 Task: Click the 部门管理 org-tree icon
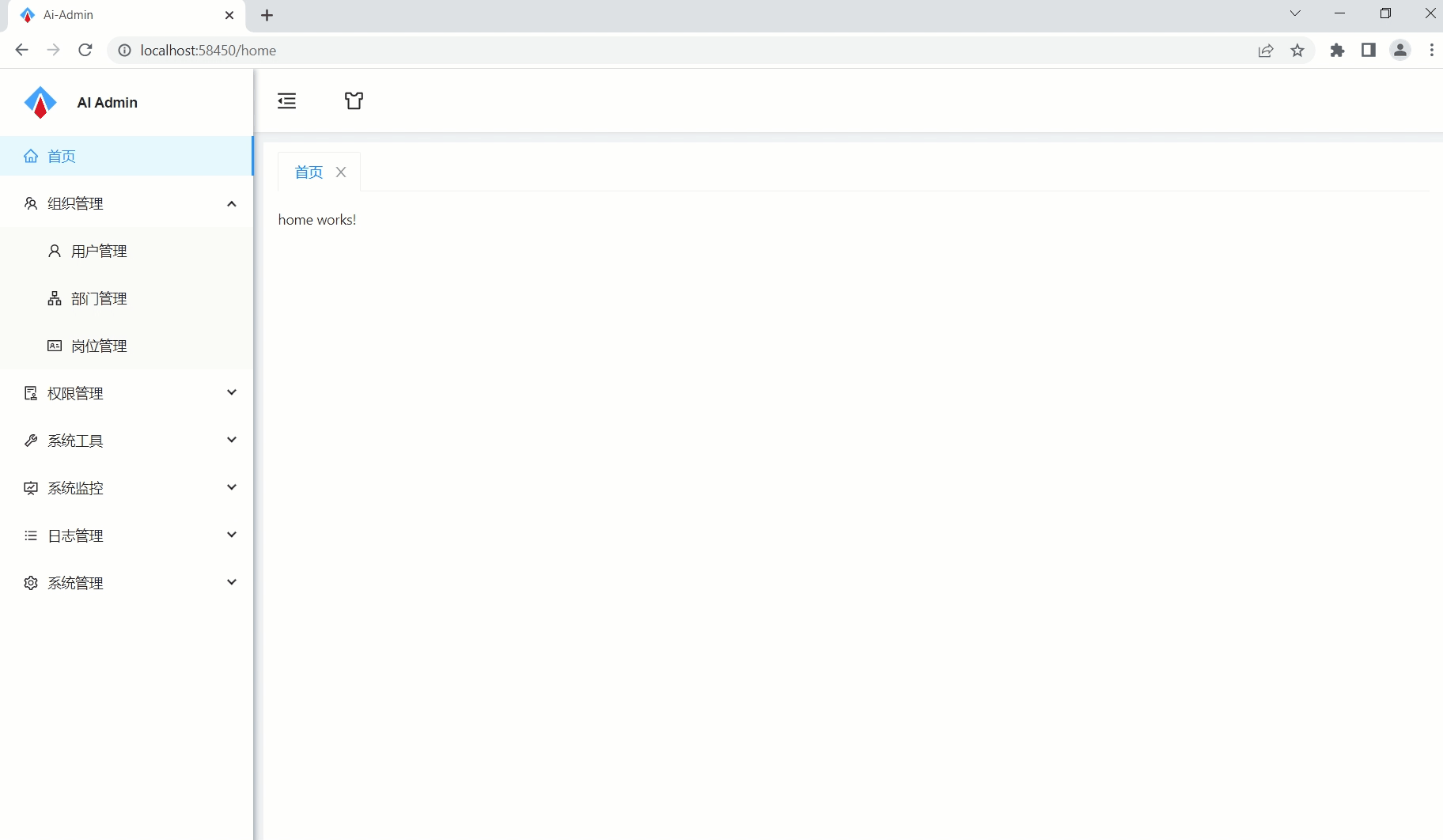55,298
